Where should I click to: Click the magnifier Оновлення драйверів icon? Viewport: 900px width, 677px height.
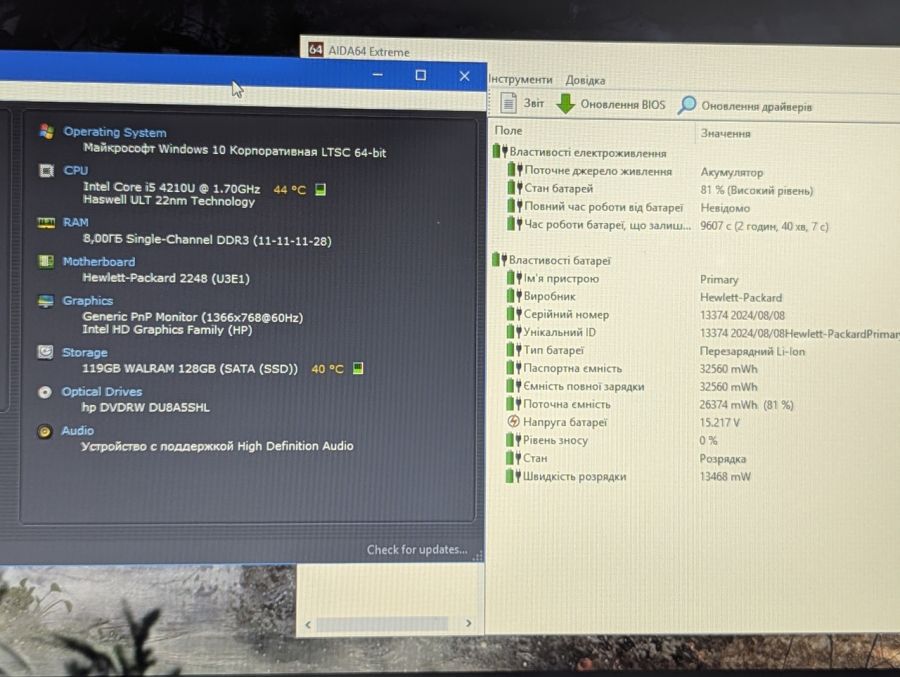pyautogui.click(x=686, y=105)
